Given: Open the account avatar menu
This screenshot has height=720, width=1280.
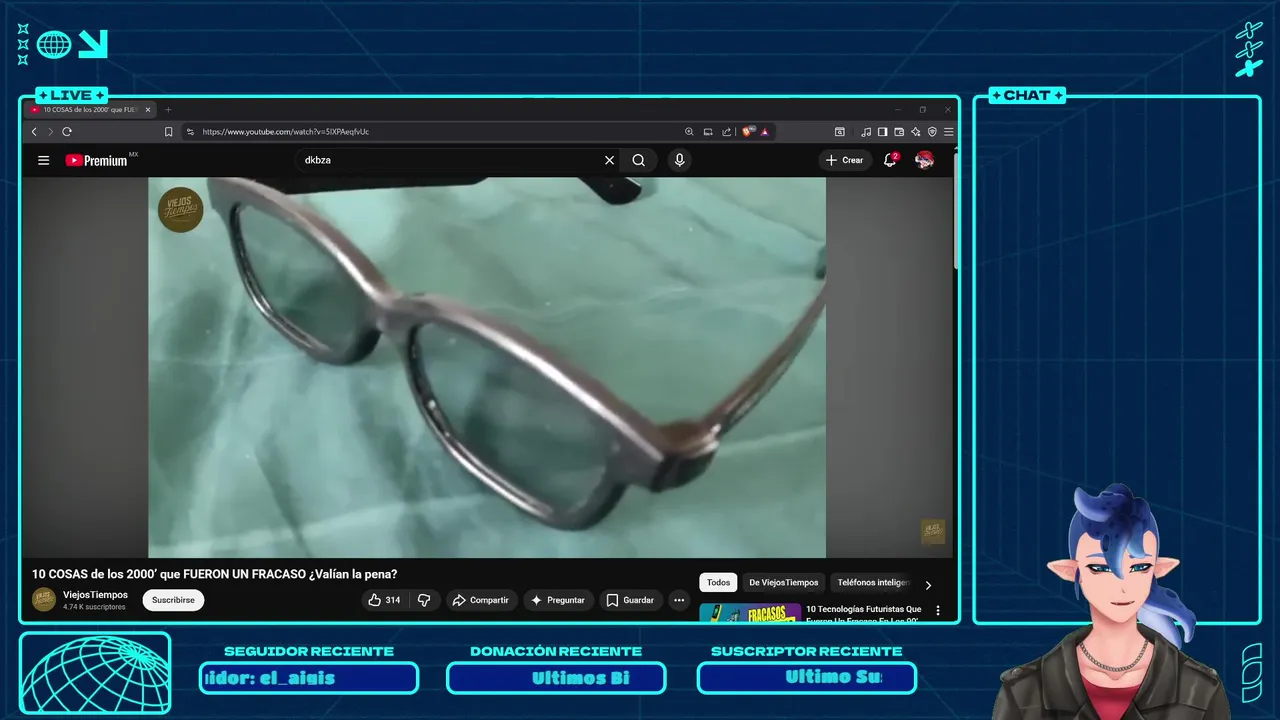Looking at the screenshot, I should [925, 160].
